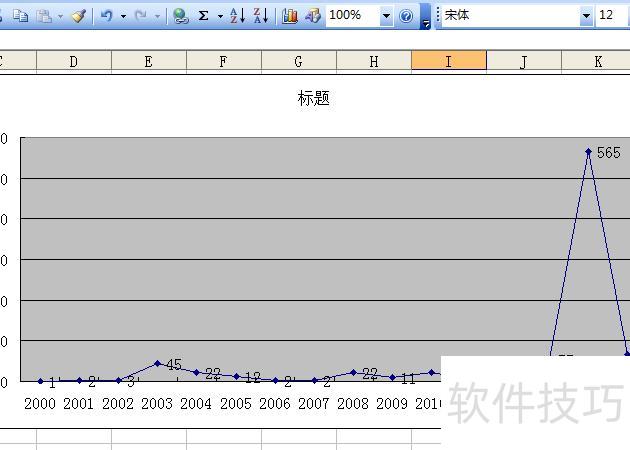
Task: Click the 45 data label
Action: pos(174,364)
